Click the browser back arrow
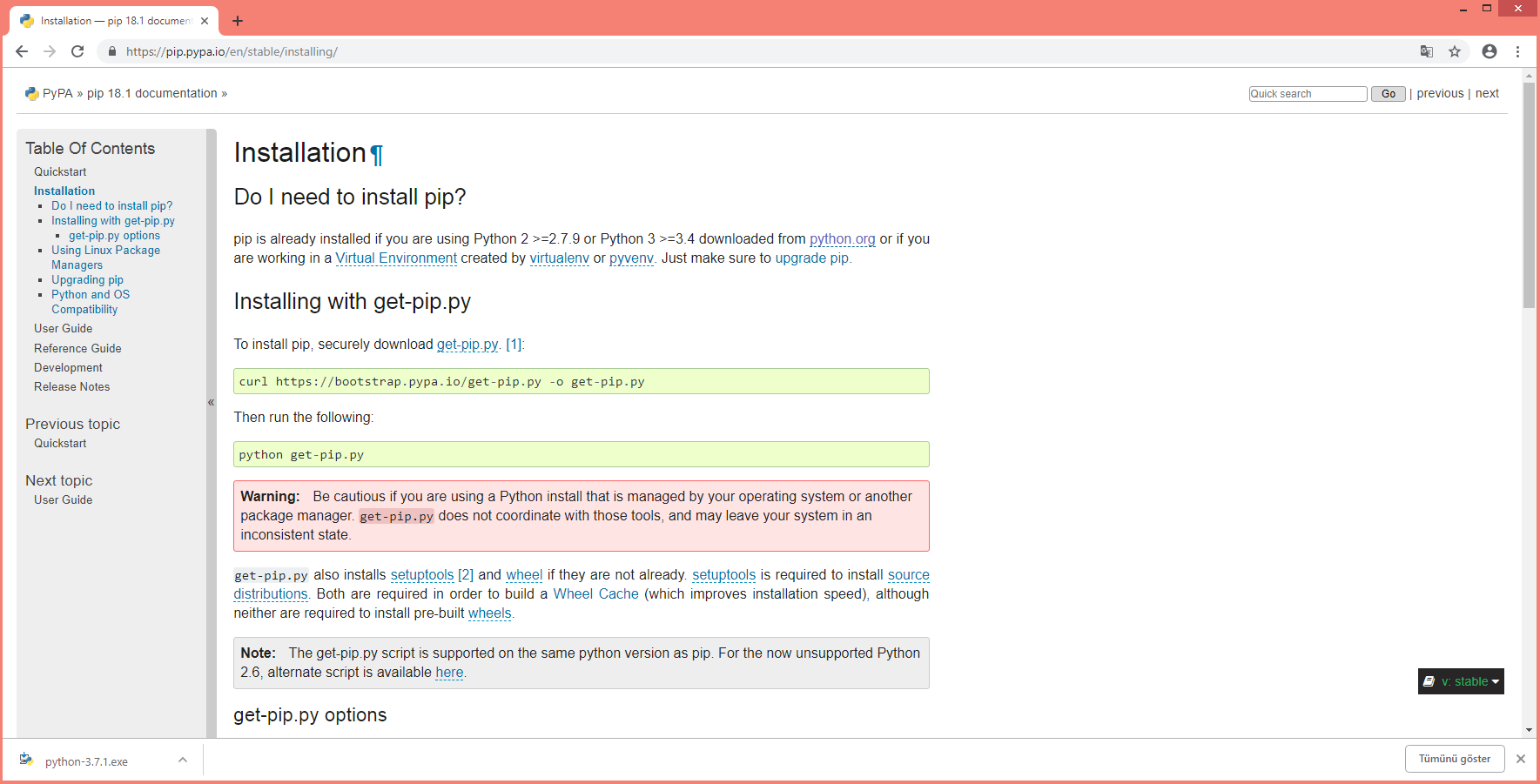Image resolution: width=1540 pixels, height=784 pixels. click(x=22, y=51)
